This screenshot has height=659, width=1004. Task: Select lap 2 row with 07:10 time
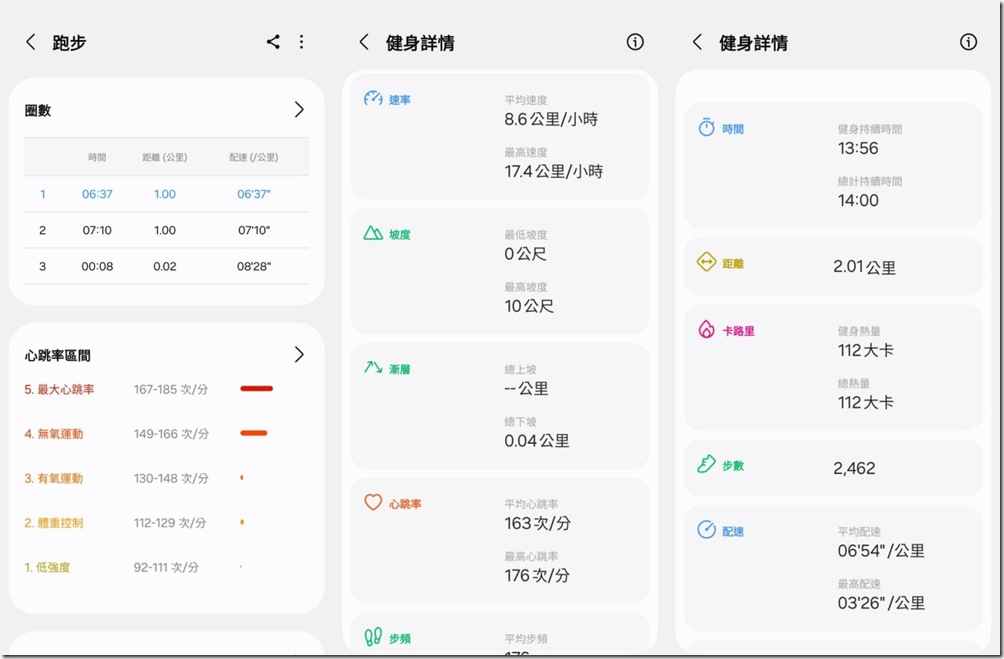[x=166, y=230]
